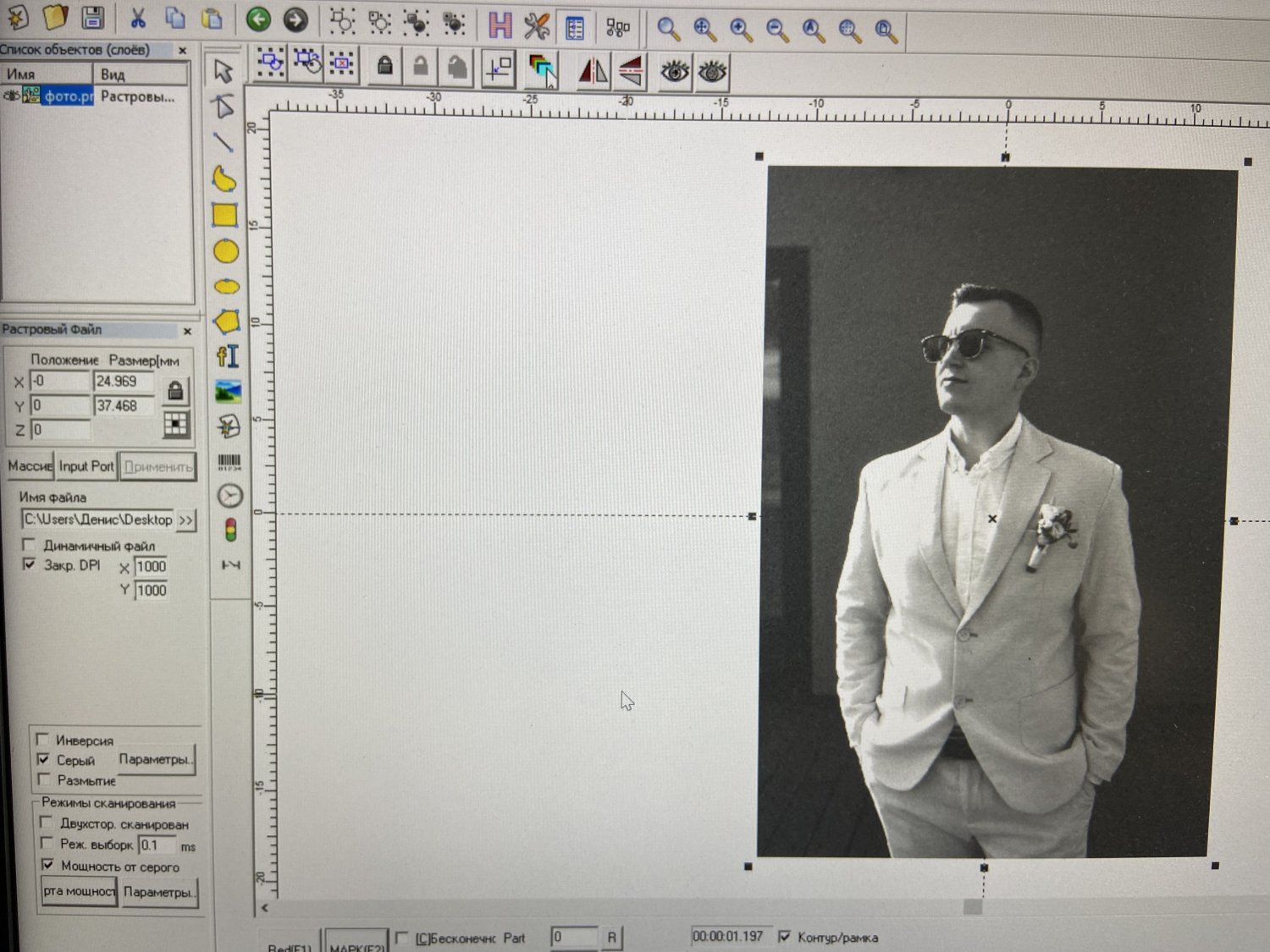The image size is (1270, 952).
Task: Click the >> file browse button
Action: coord(186,520)
